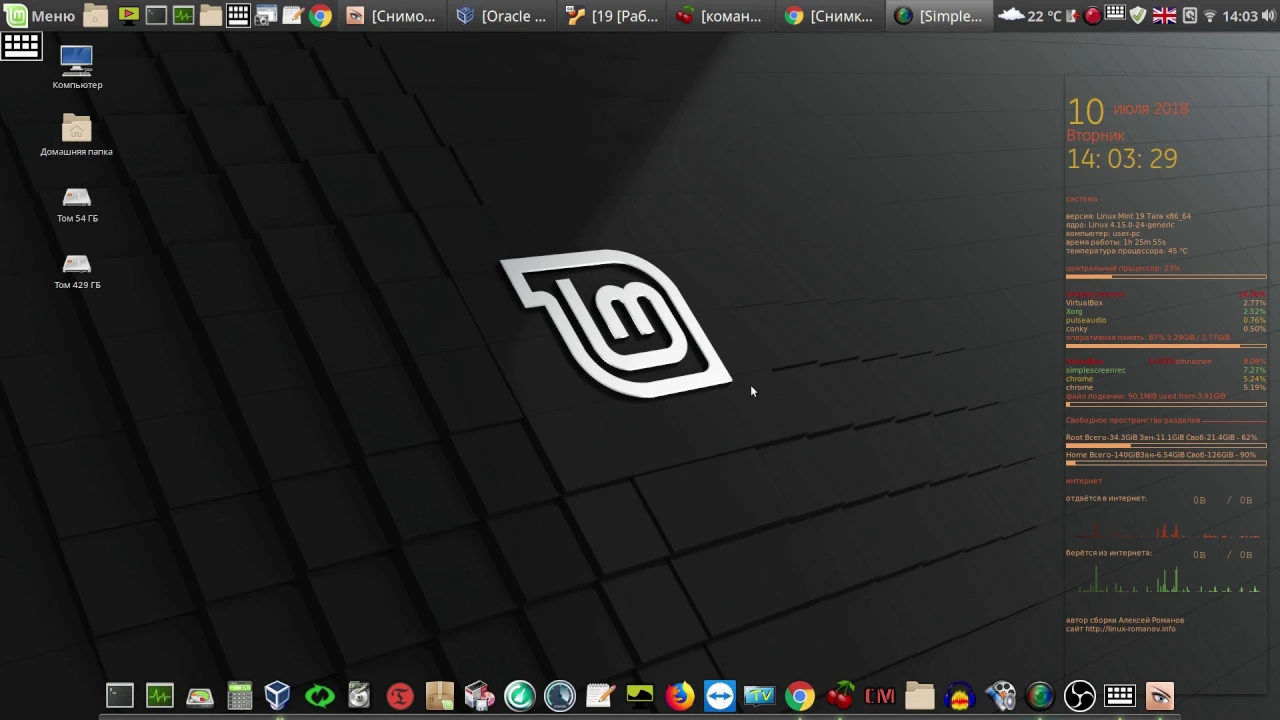
Task: Open the film reel video app in dock
Action: pos(1000,695)
